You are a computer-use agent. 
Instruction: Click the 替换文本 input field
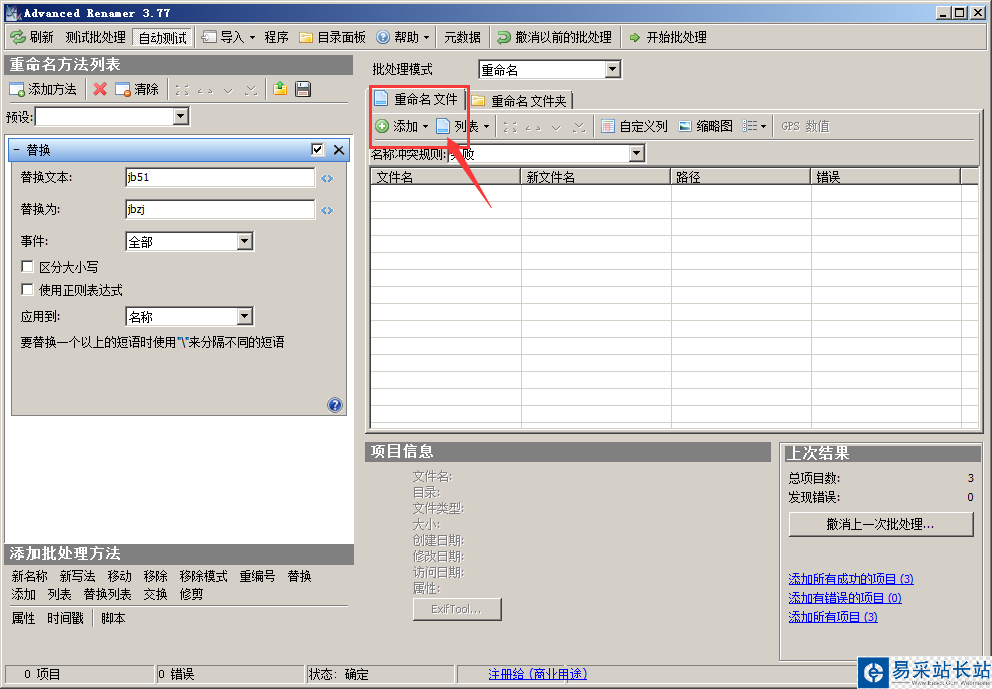click(x=220, y=177)
